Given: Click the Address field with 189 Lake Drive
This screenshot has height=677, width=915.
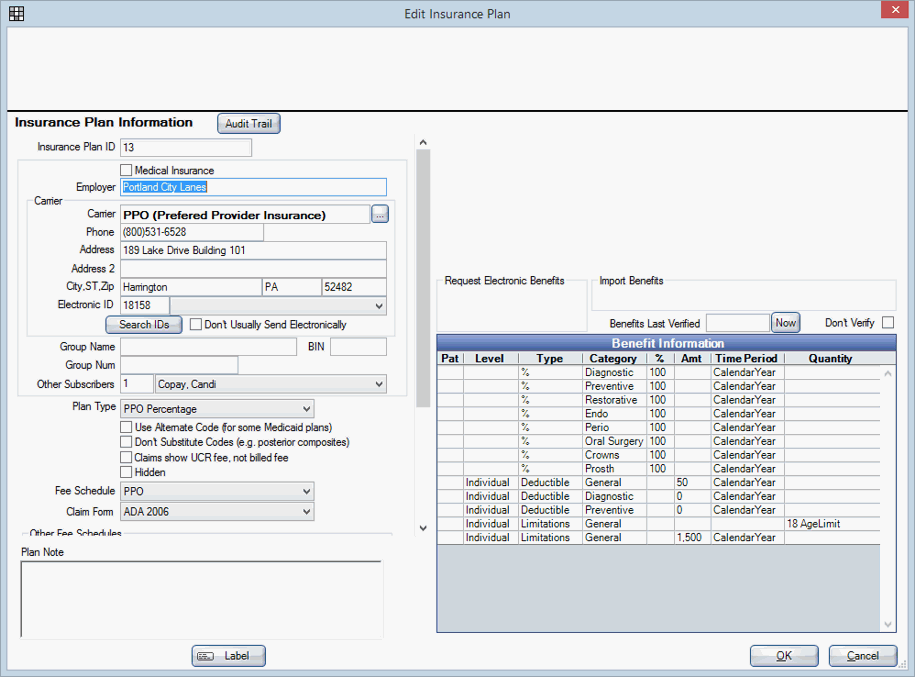Looking at the screenshot, I should click(x=253, y=250).
